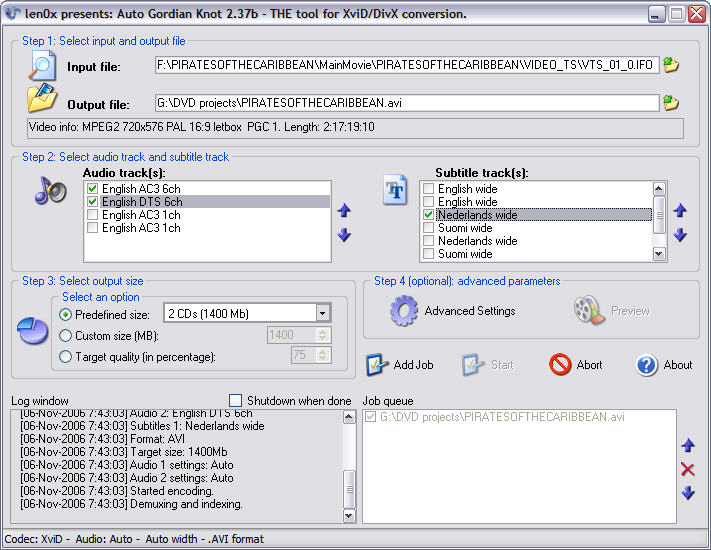
Task: Select Target quality radio option
Action: pyautogui.click(x=66, y=357)
